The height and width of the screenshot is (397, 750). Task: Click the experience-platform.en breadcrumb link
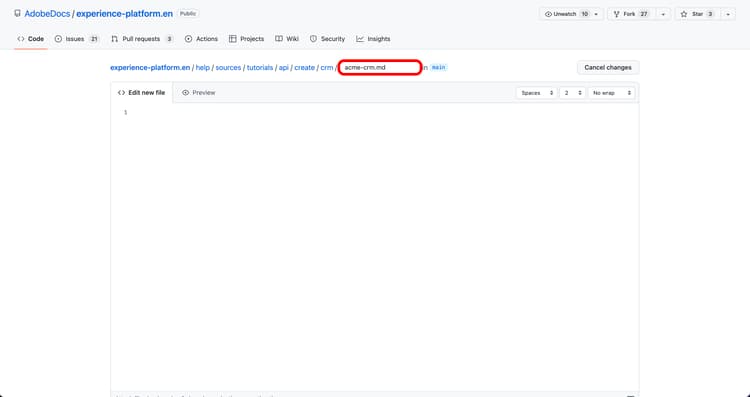(x=150, y=67)
